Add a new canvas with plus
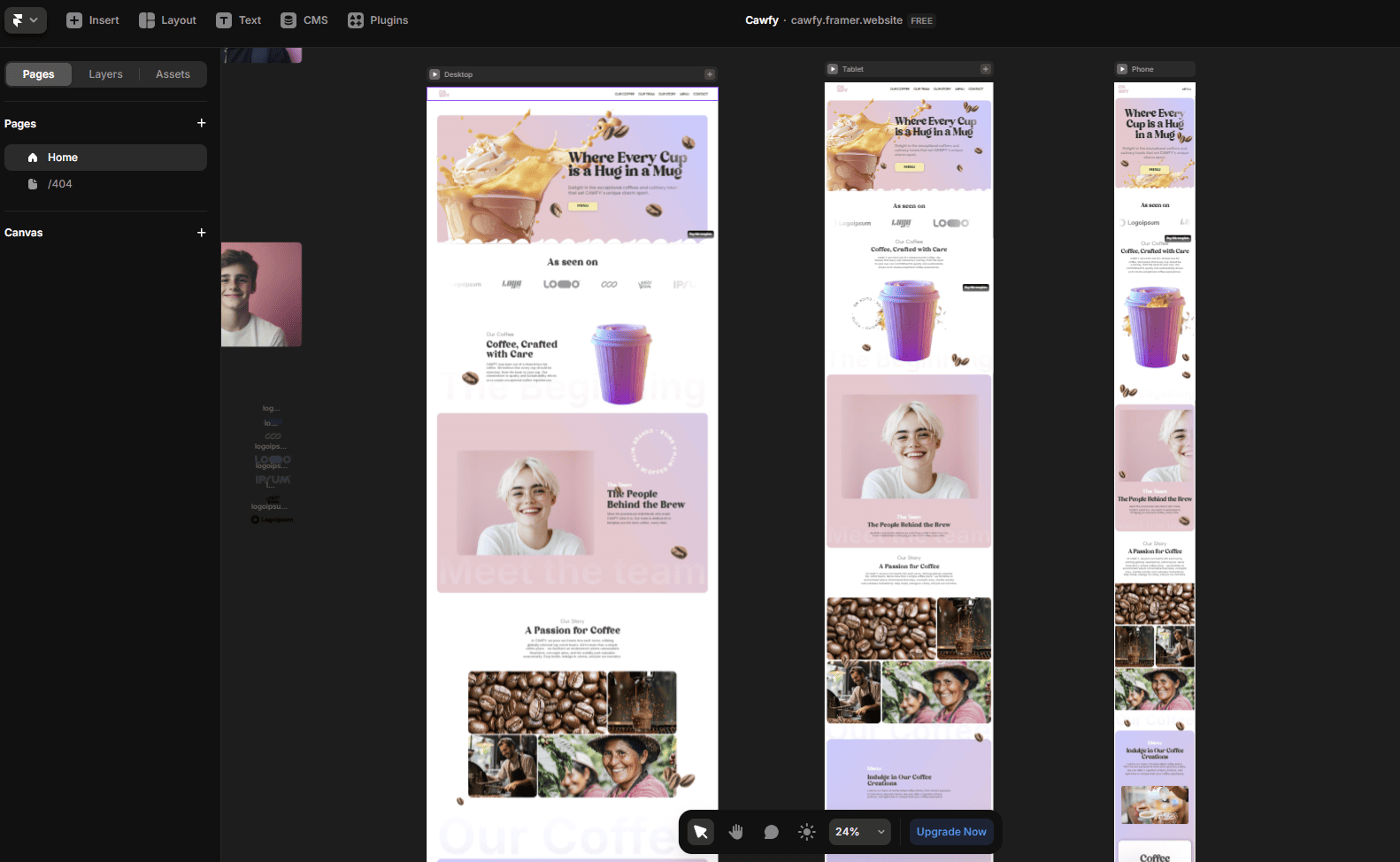This screenshot has width=1400, height=862. (201, 233)
